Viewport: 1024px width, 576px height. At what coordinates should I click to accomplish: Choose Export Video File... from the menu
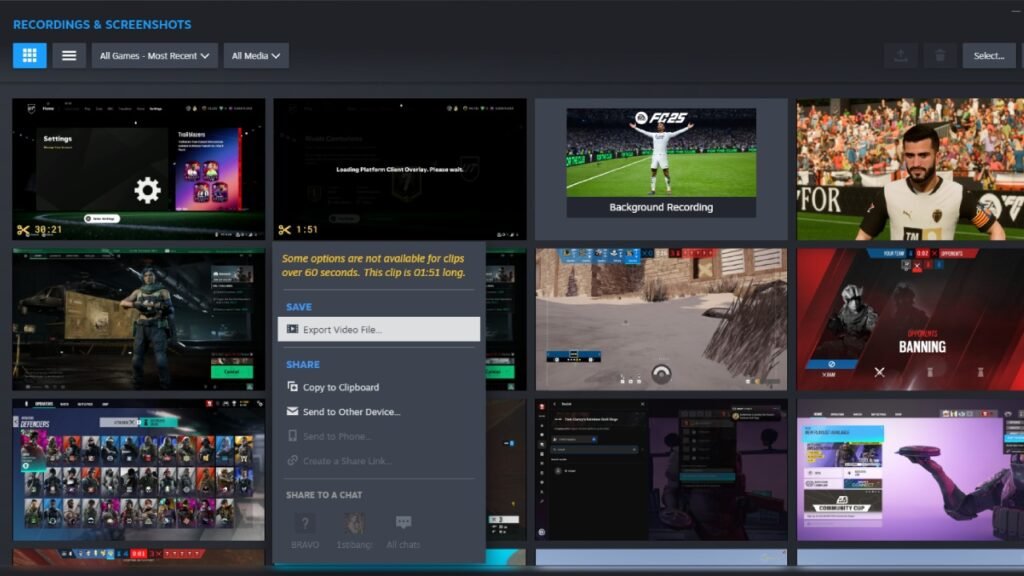tap(379, 329)
